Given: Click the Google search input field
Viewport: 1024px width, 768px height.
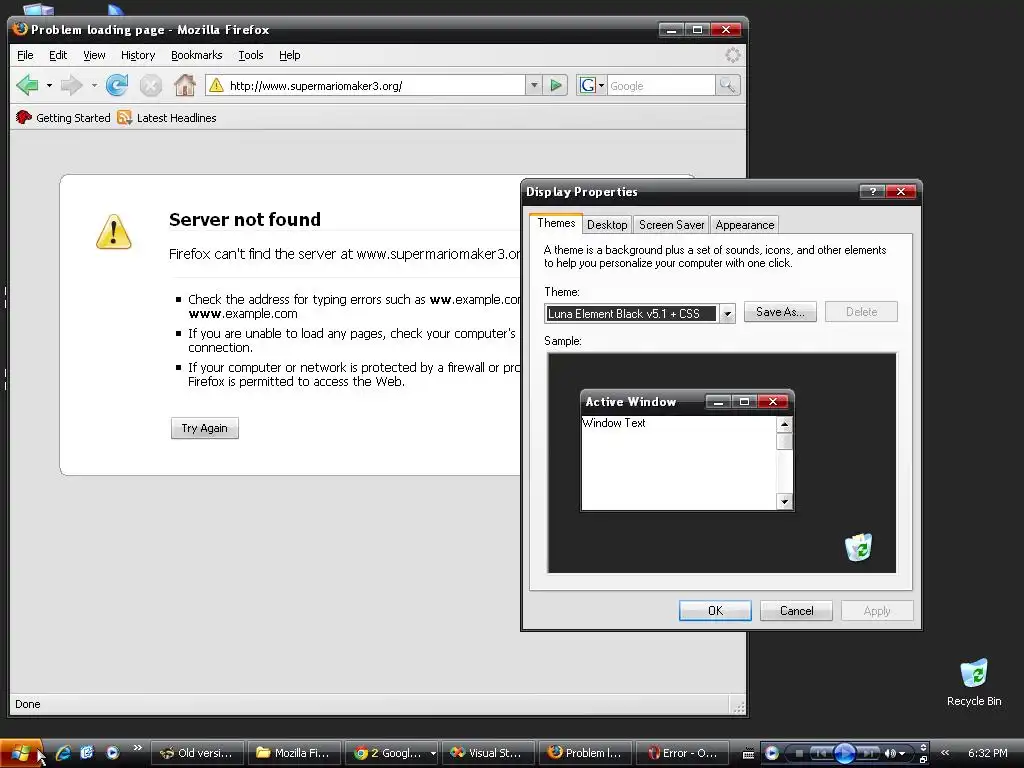Looking at the screenshot, I should pyautogui.click(x=661, y=86).
